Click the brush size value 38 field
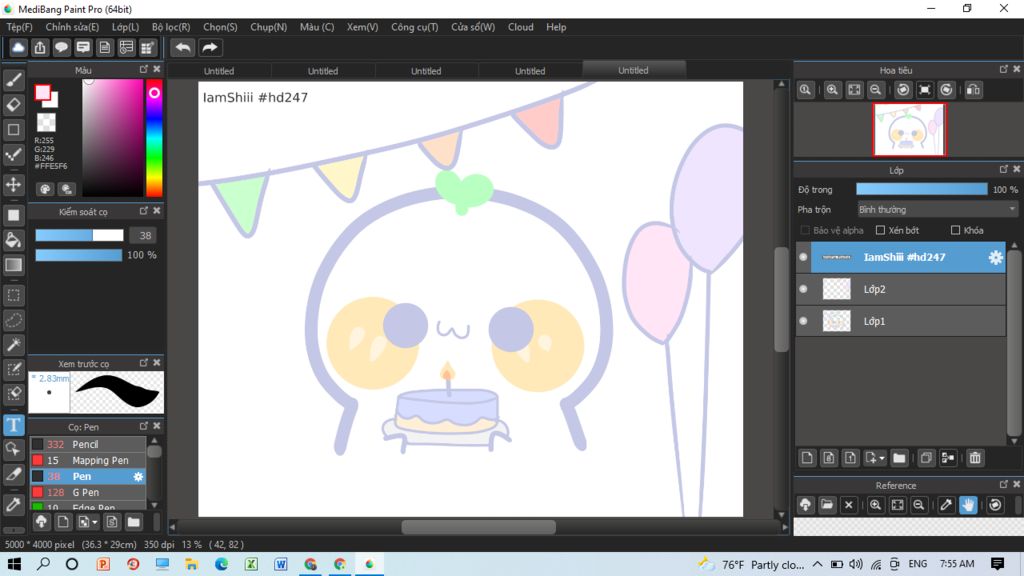This screenshot has height=576, width=1024. tap(145, 236)
